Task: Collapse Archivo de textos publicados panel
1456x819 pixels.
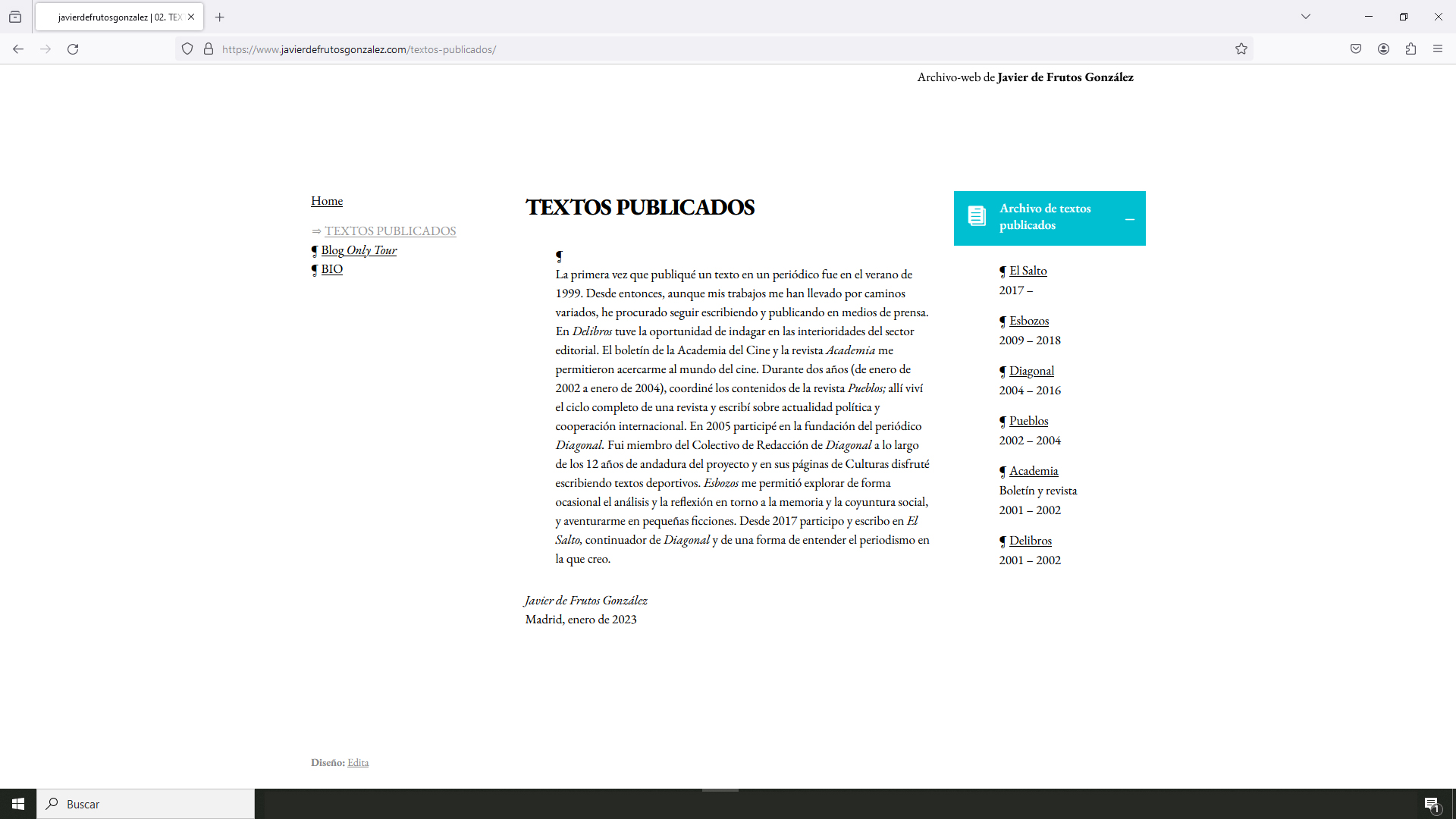Action: click(1129, 219)
